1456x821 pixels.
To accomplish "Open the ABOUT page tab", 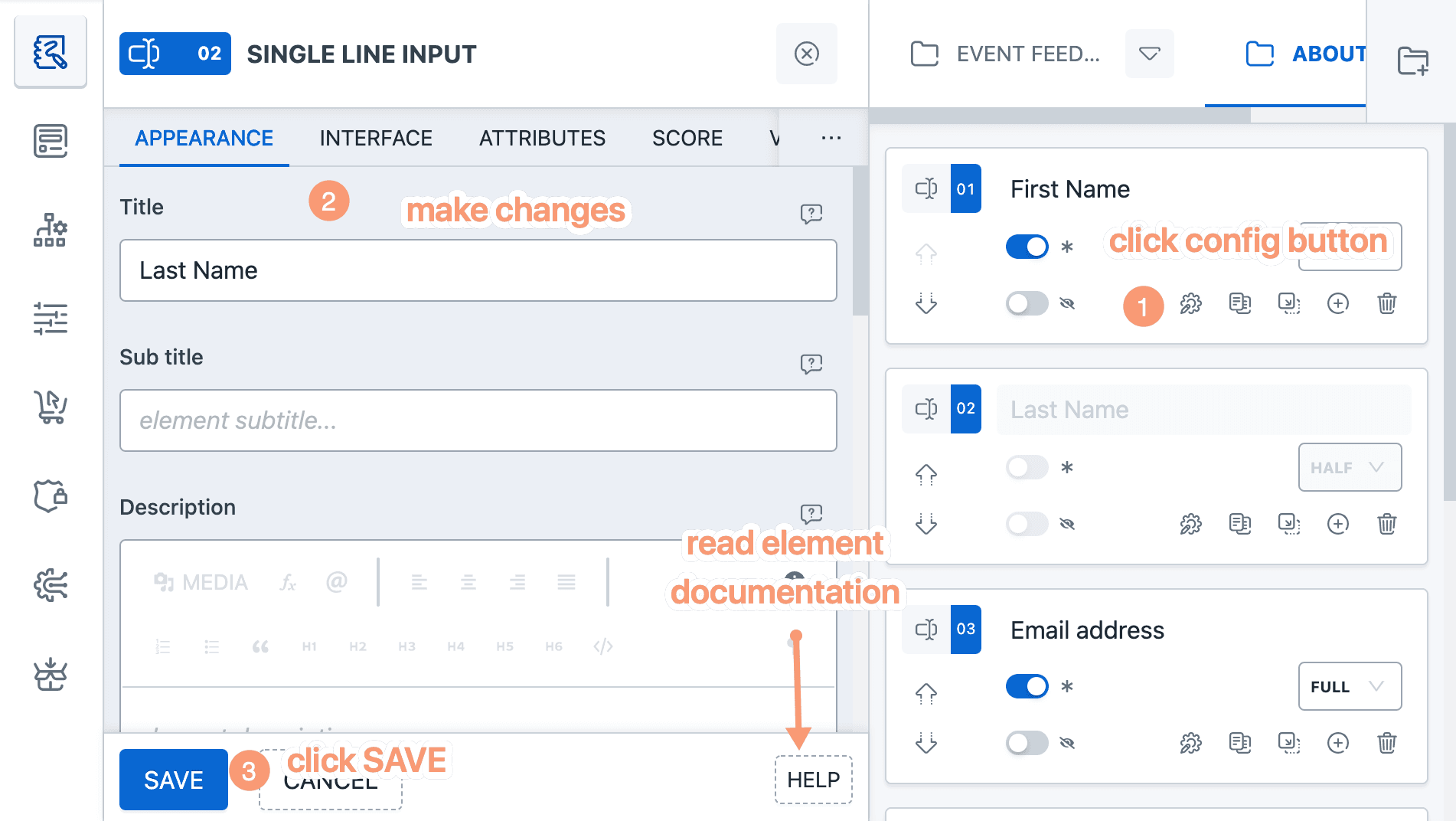I will coord(1306,54).
